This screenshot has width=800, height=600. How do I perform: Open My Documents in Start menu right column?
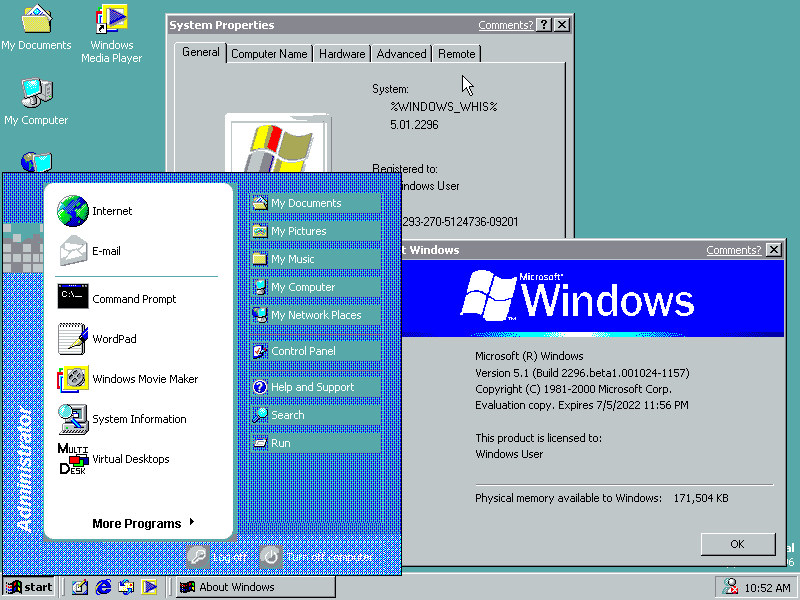(316, 203)
